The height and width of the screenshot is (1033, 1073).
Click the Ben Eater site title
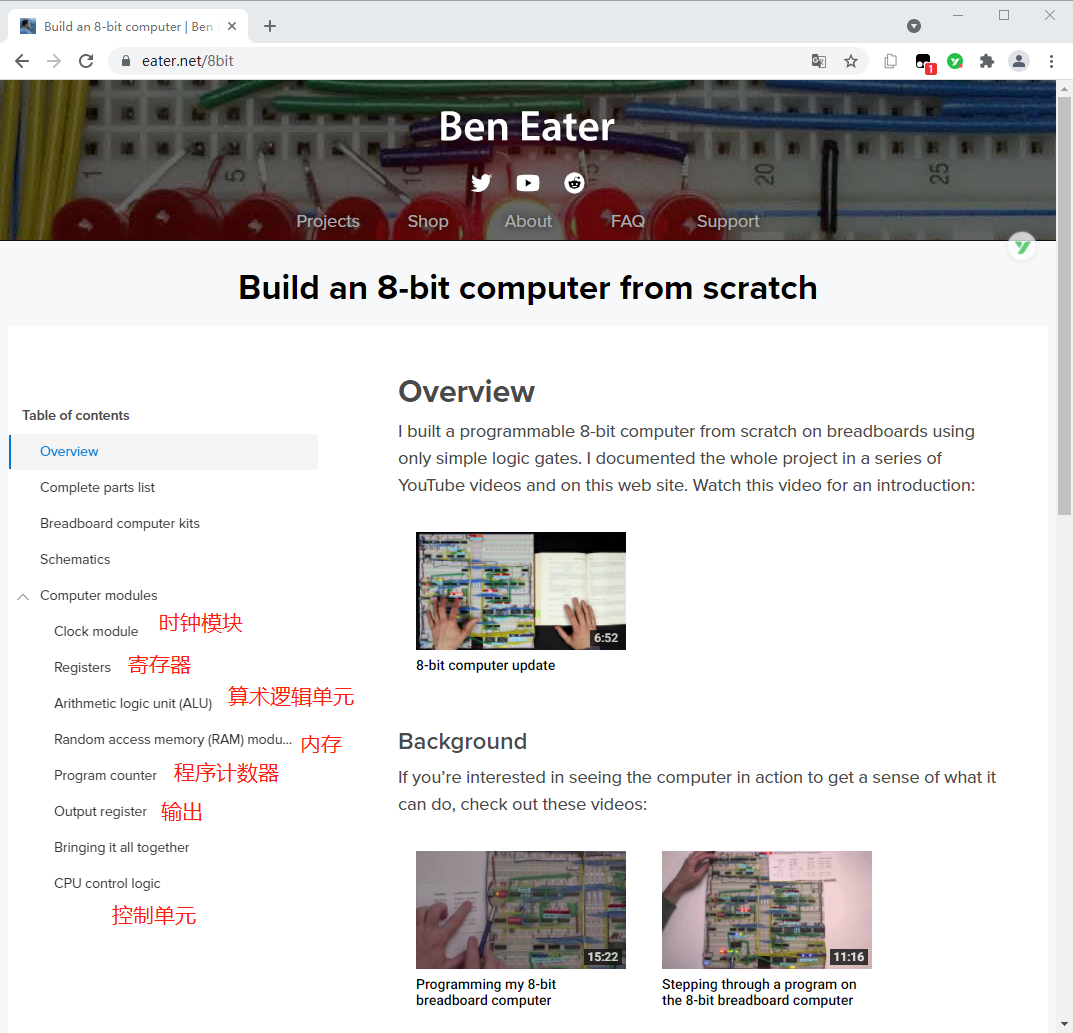tap(526, 127)
